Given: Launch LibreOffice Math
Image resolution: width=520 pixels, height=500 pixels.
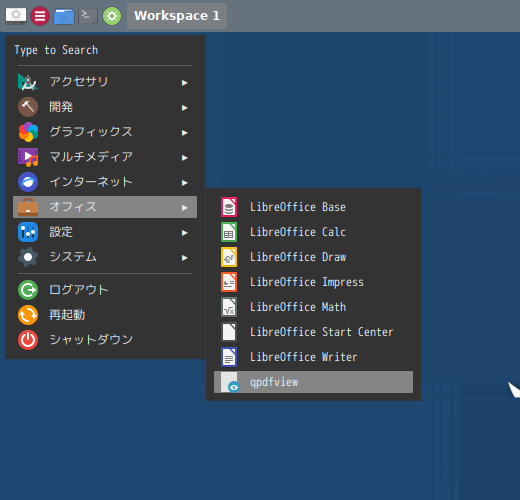Looking at the screenshot, I should pos(313,307).
